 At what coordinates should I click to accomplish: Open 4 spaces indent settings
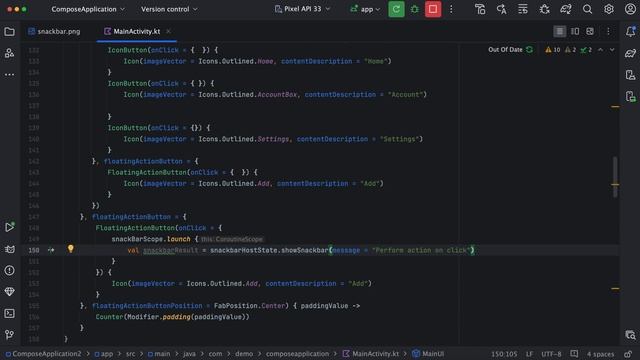(600, 354)
